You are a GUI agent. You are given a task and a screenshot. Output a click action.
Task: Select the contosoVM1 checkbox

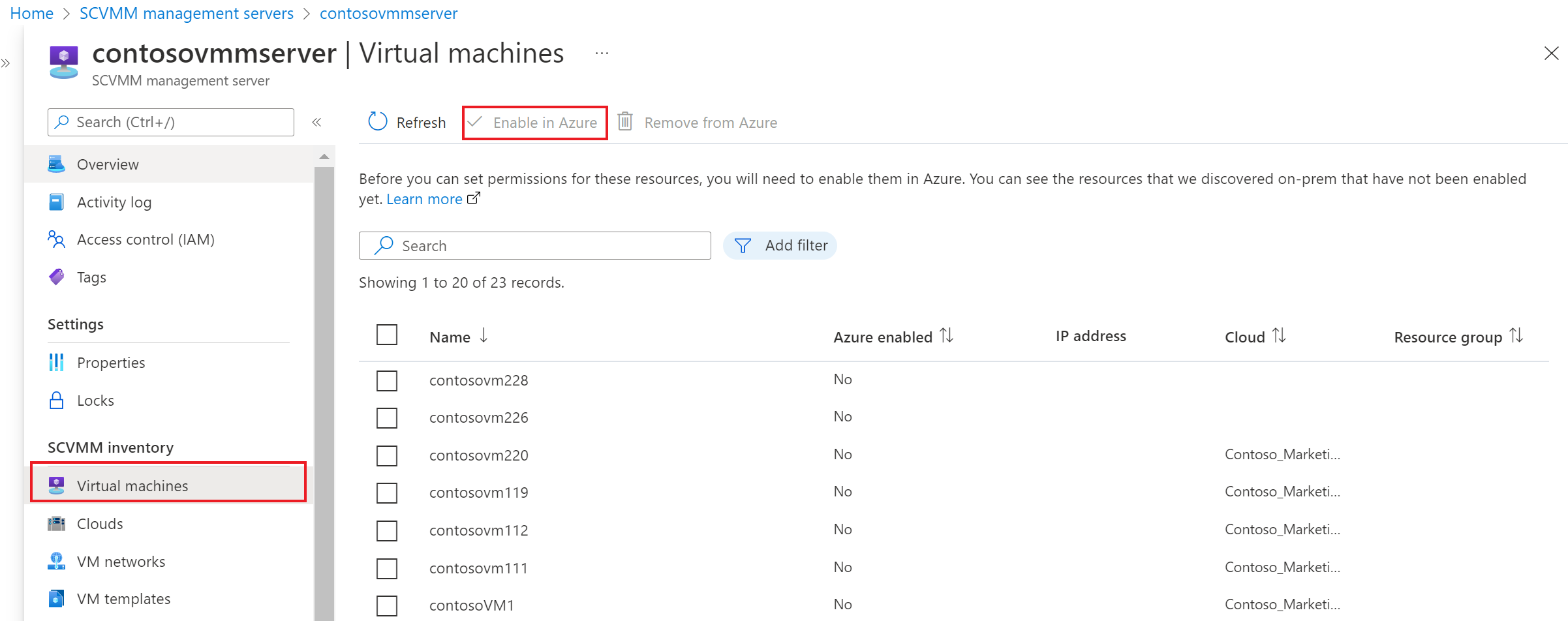(387, 605)
